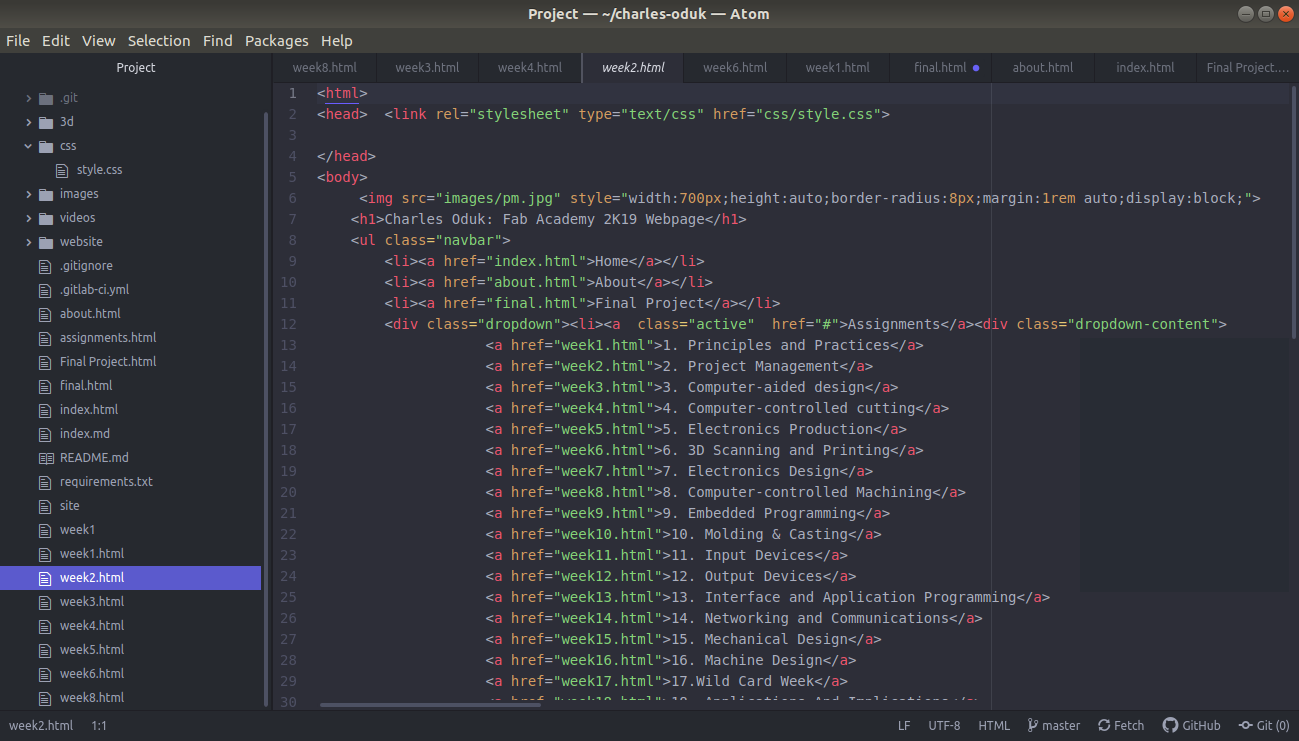Open the Edit menu
The height and width of the screenshot is (741, 1299).
click(x=56, y=41)
